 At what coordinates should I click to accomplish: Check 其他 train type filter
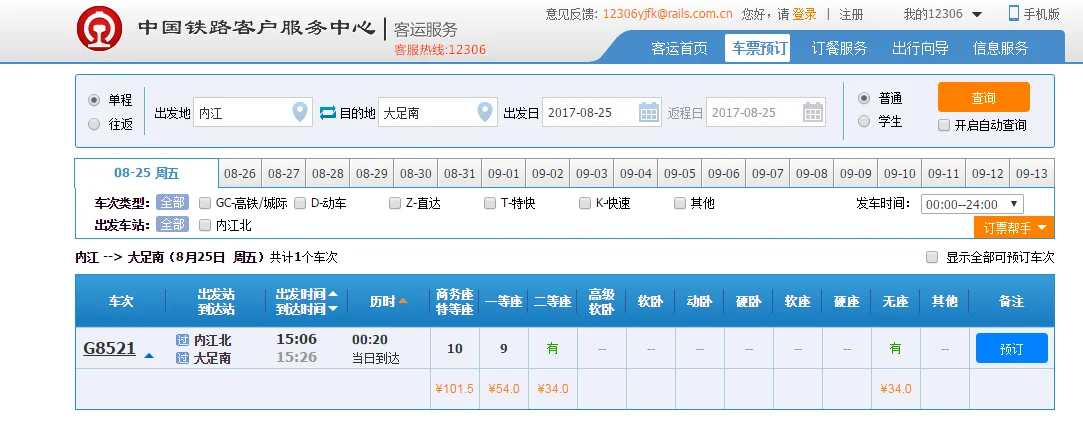(x=680, y=203)
